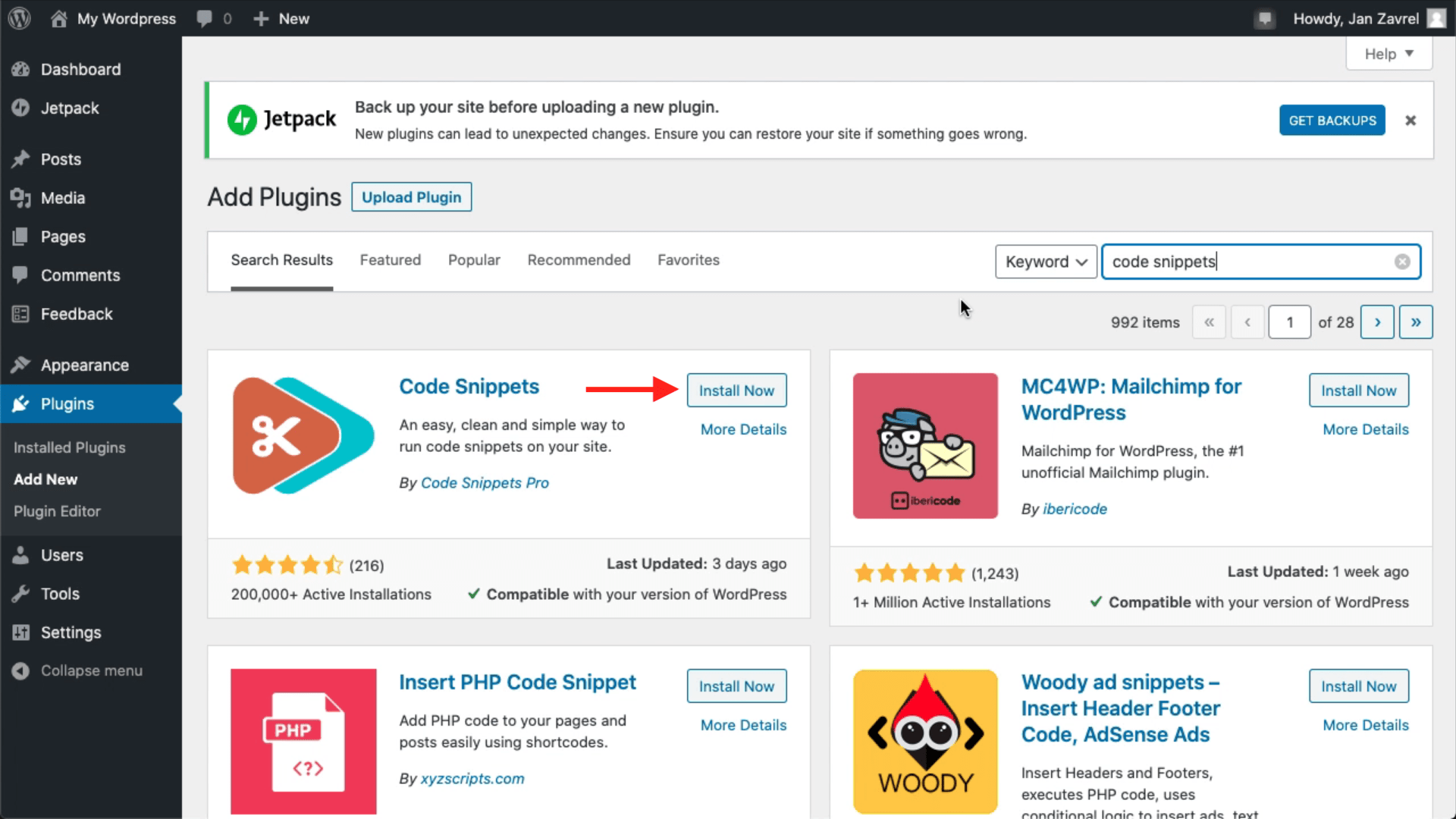The image size is (1456, 819).
Task: Click the 992 items count text
Action: click(1145, 322)
